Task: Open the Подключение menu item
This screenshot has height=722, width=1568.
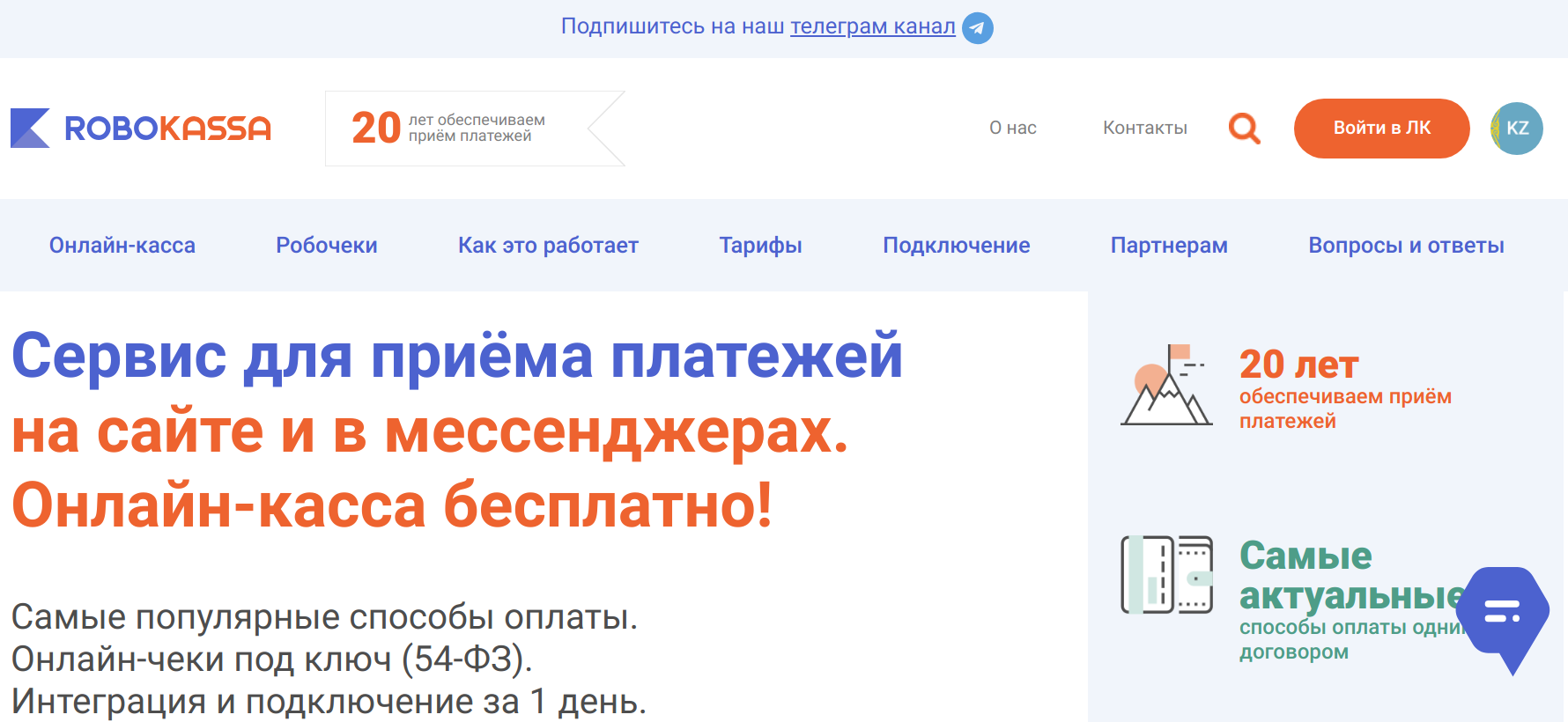Action: (x=957, y=246)
